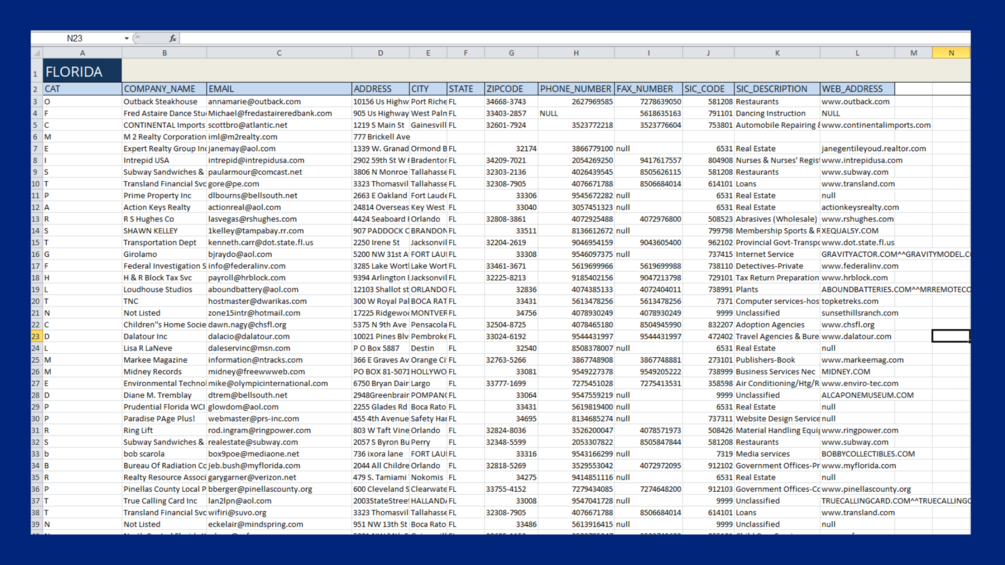Select column C header

coord(279,53)
